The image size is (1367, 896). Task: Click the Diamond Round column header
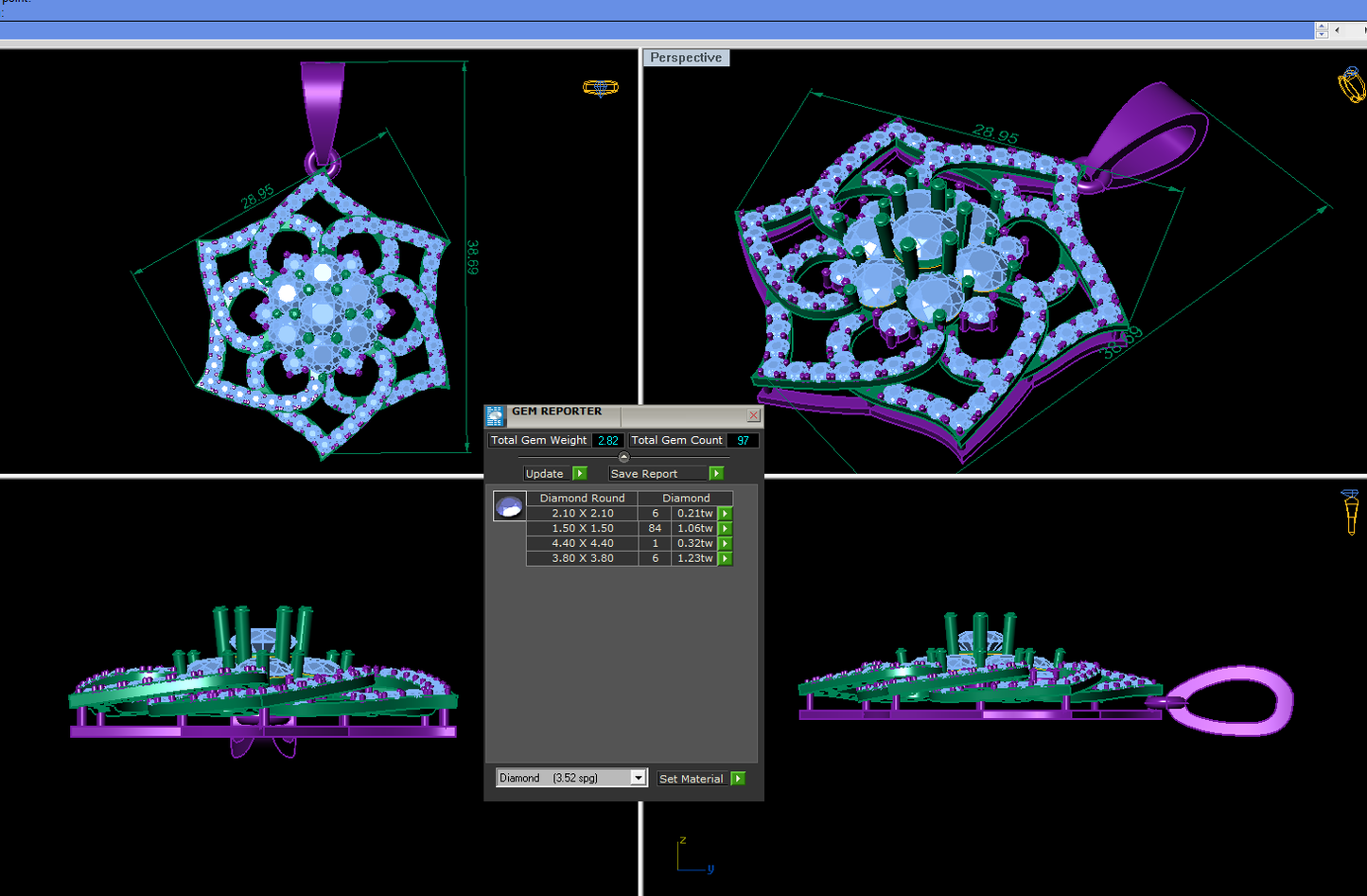click(582, 498)
